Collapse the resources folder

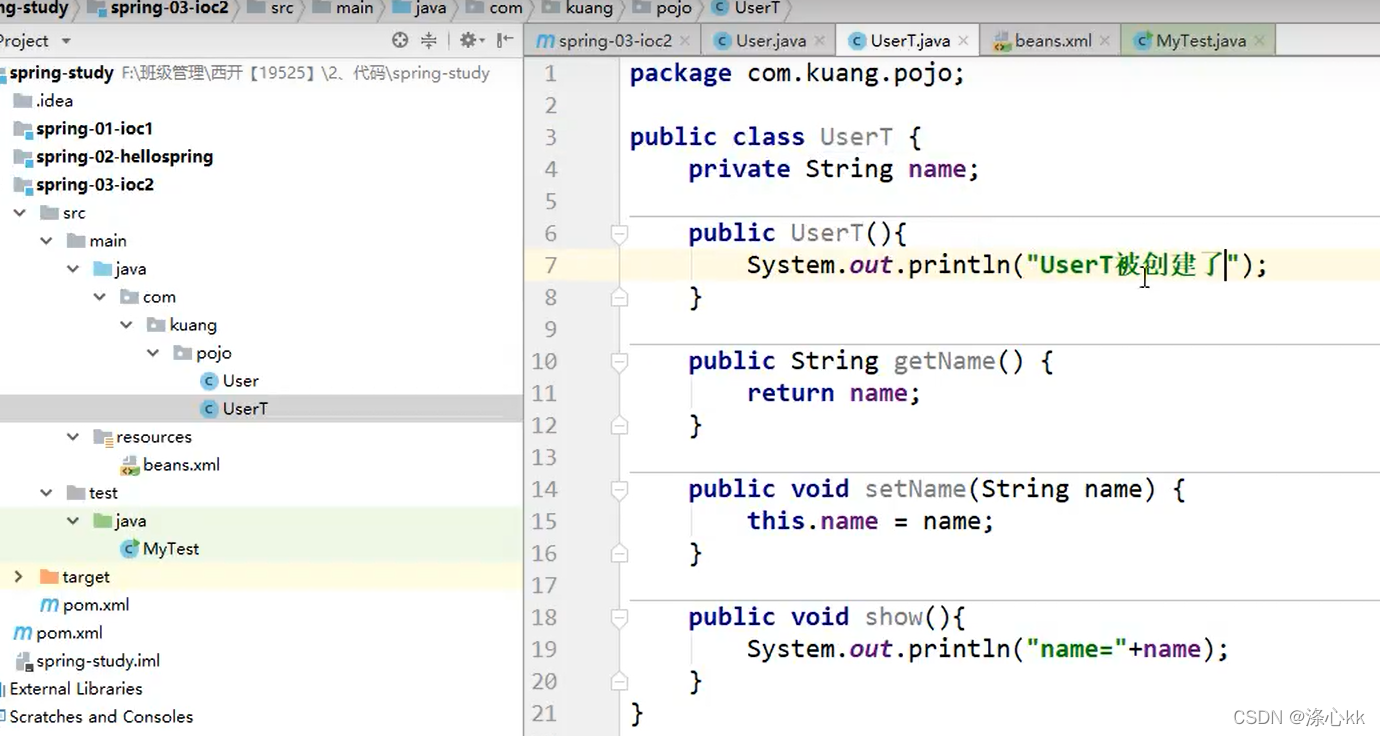click(x=73, y=437)
